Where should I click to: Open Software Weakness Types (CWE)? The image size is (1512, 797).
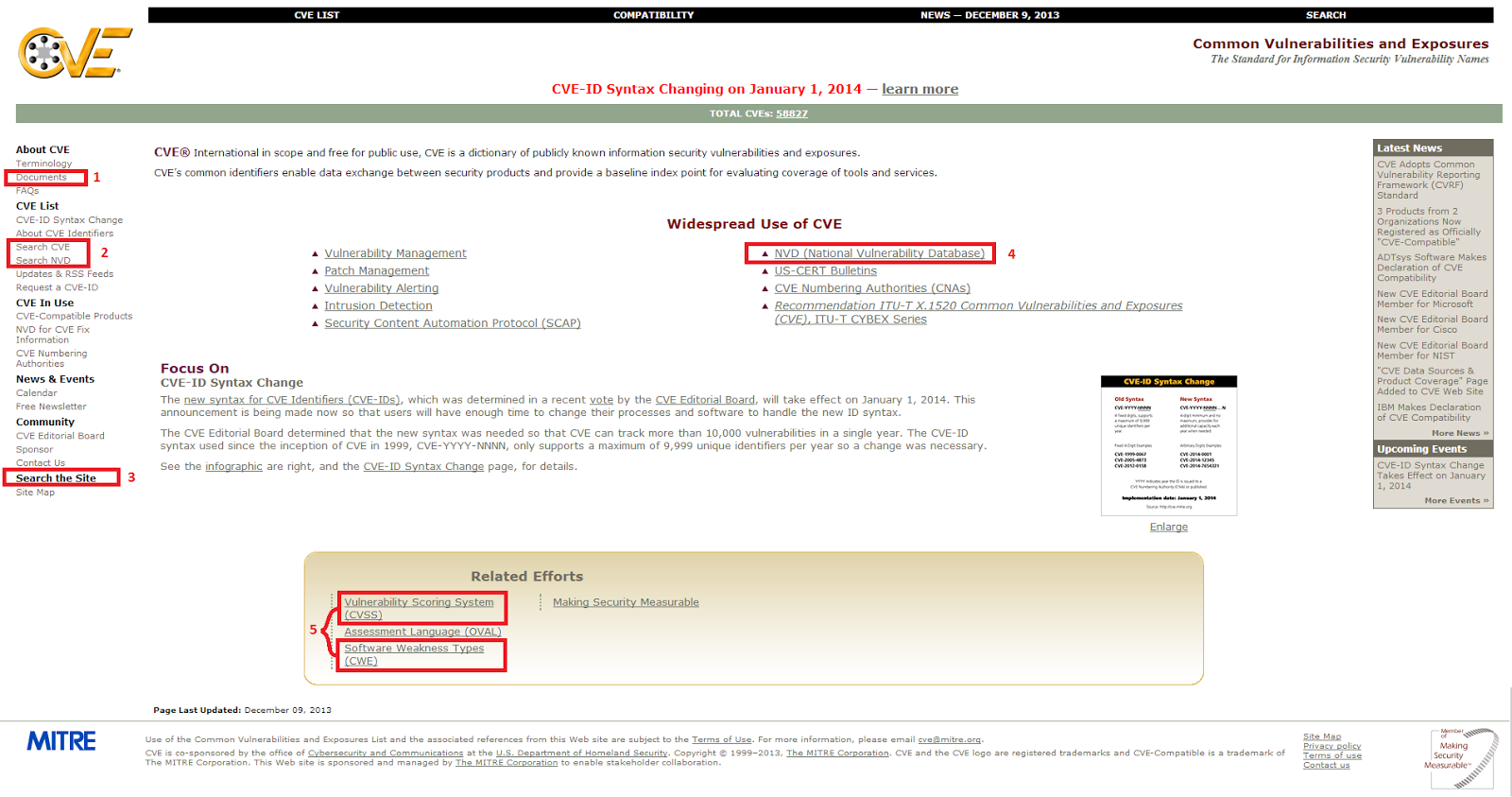tap(414, 654)
